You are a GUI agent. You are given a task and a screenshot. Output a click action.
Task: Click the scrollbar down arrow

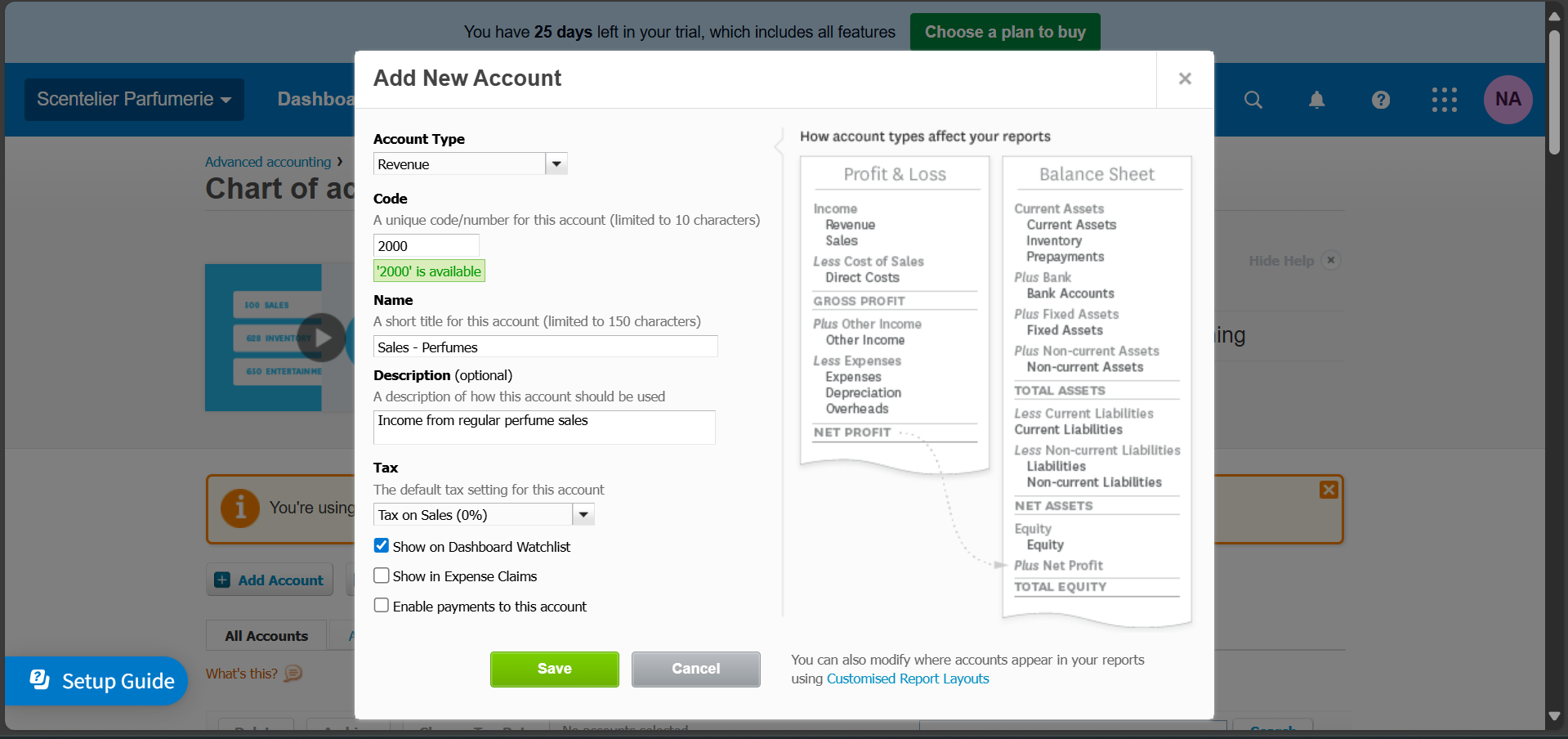(1554, 717)
